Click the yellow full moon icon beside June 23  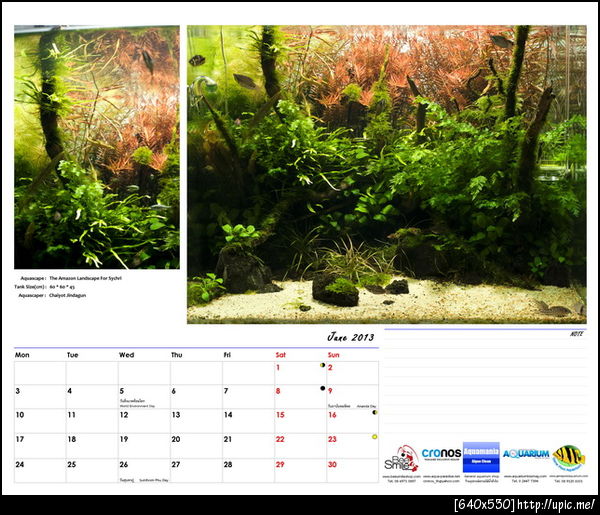coord(375,437)
